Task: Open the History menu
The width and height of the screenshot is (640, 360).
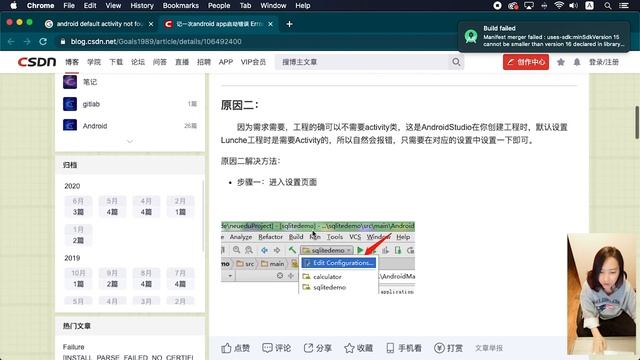Action: [142, 5]
